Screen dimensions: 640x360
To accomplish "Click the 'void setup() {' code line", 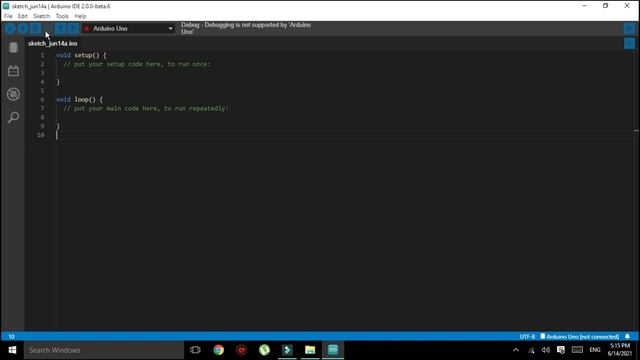I will pos(81,55).
